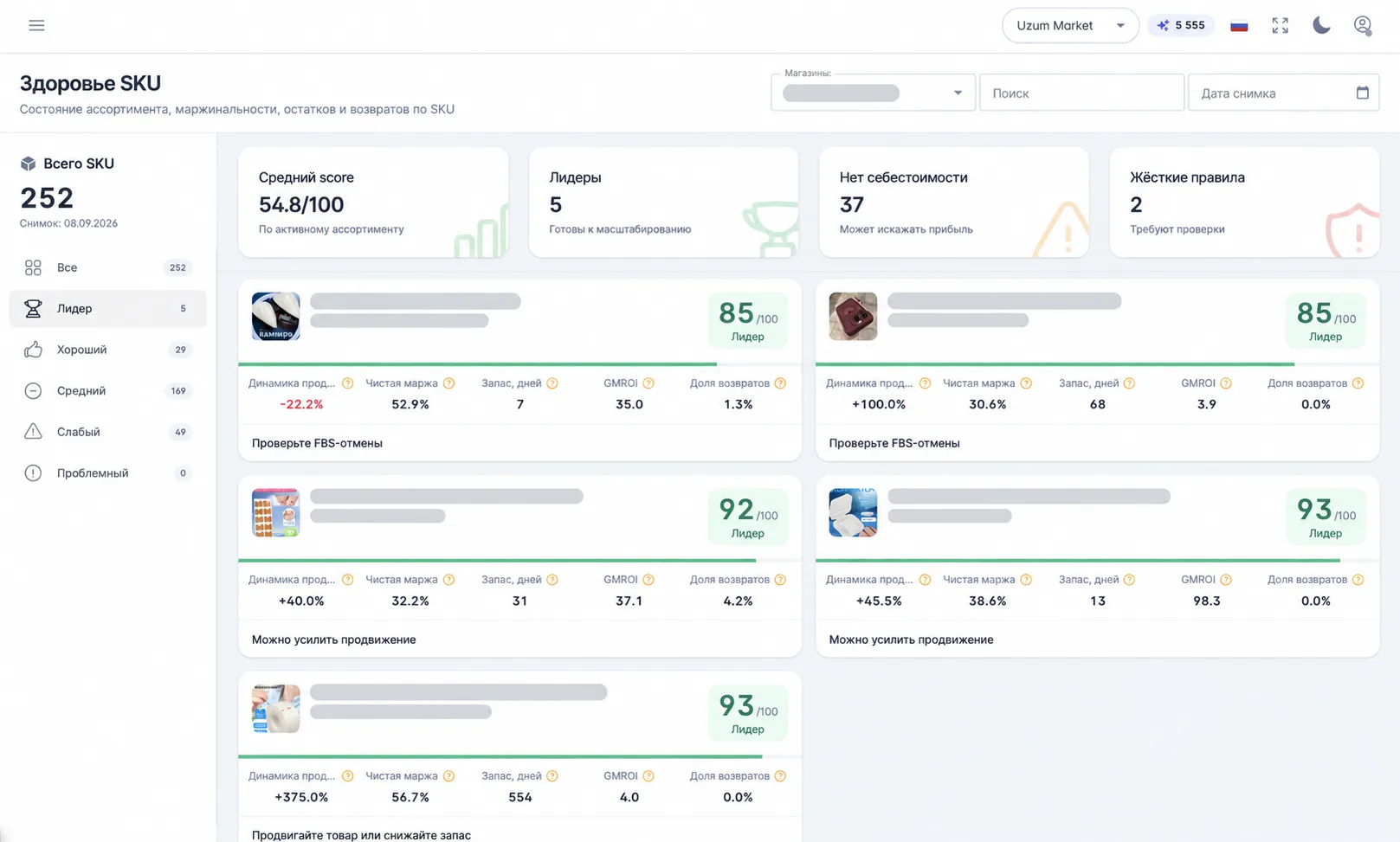This screenshot has width=1400, height=842.
Task: Click the 93/100 Лидер badge with 98.3 GMROI
Action: 1326,517
